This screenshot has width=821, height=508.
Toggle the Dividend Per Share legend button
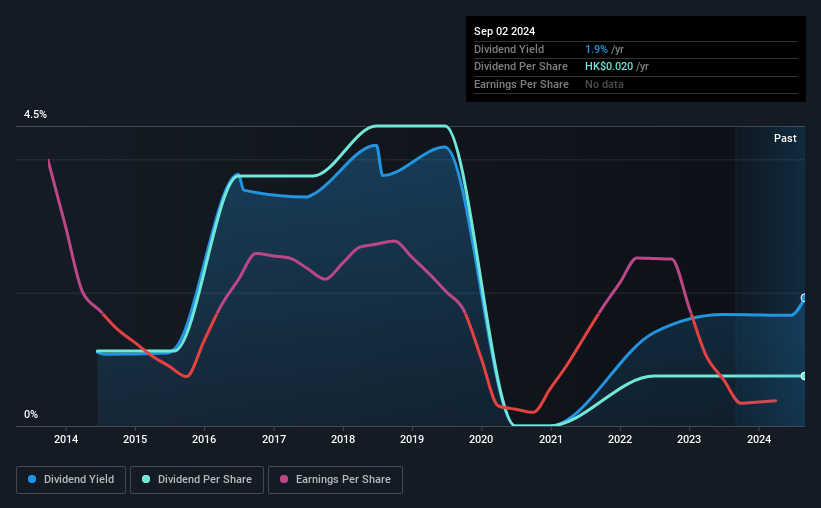(197, 480)
